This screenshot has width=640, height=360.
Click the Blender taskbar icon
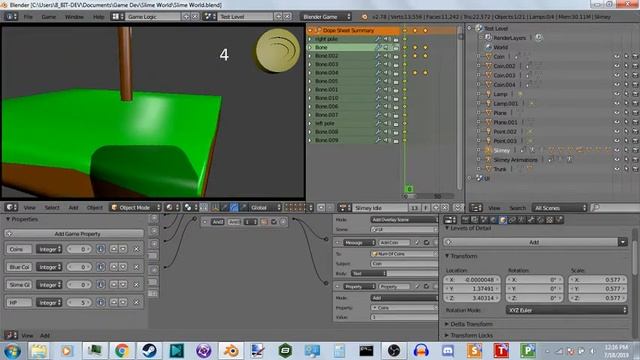(231, 351)
